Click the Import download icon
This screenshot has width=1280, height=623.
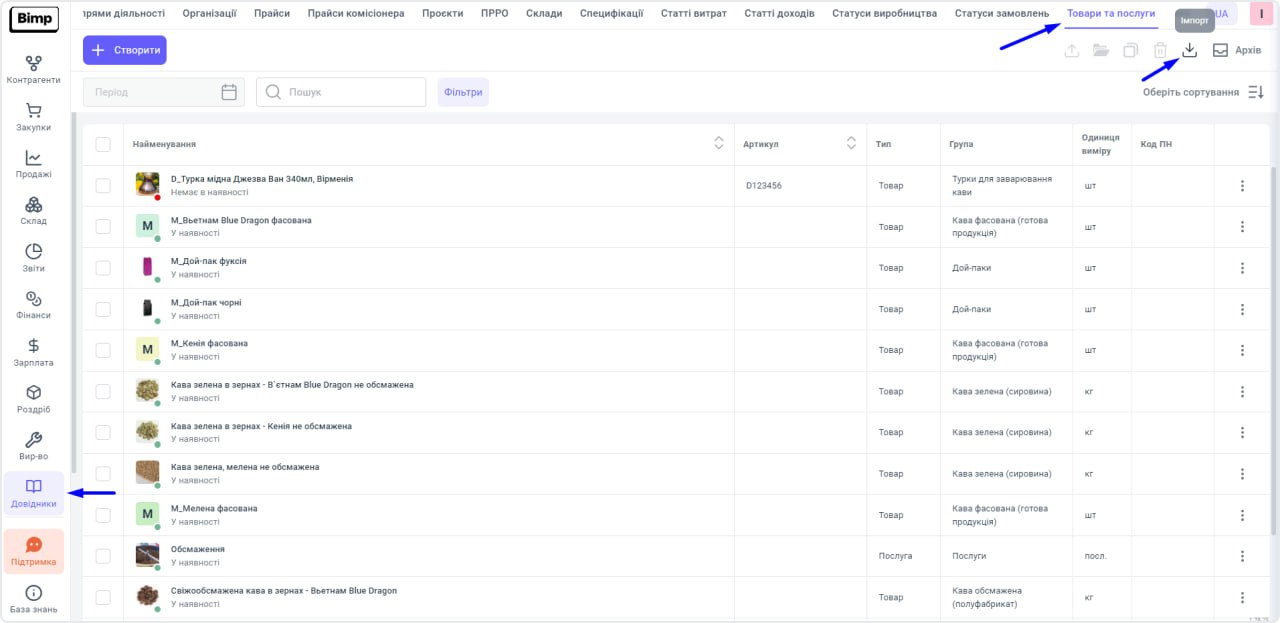click(1189, 51)
